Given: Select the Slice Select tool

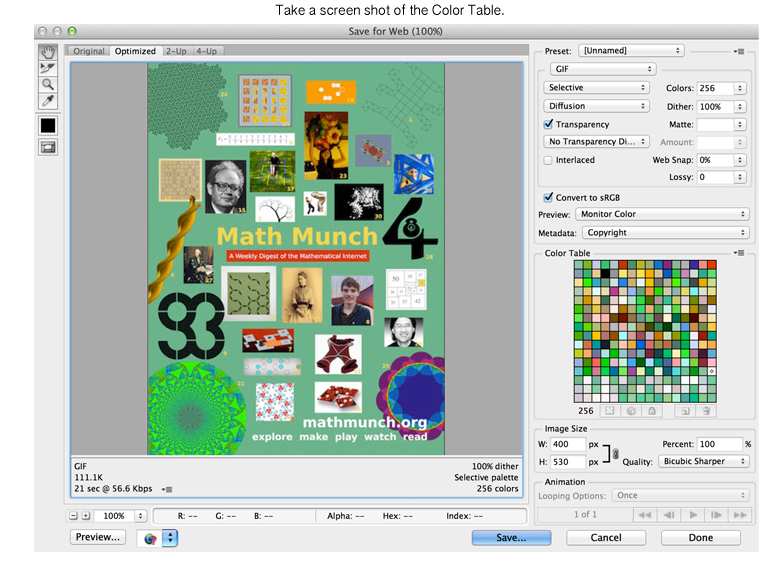Looking at the screenshot, I should 48,68.
